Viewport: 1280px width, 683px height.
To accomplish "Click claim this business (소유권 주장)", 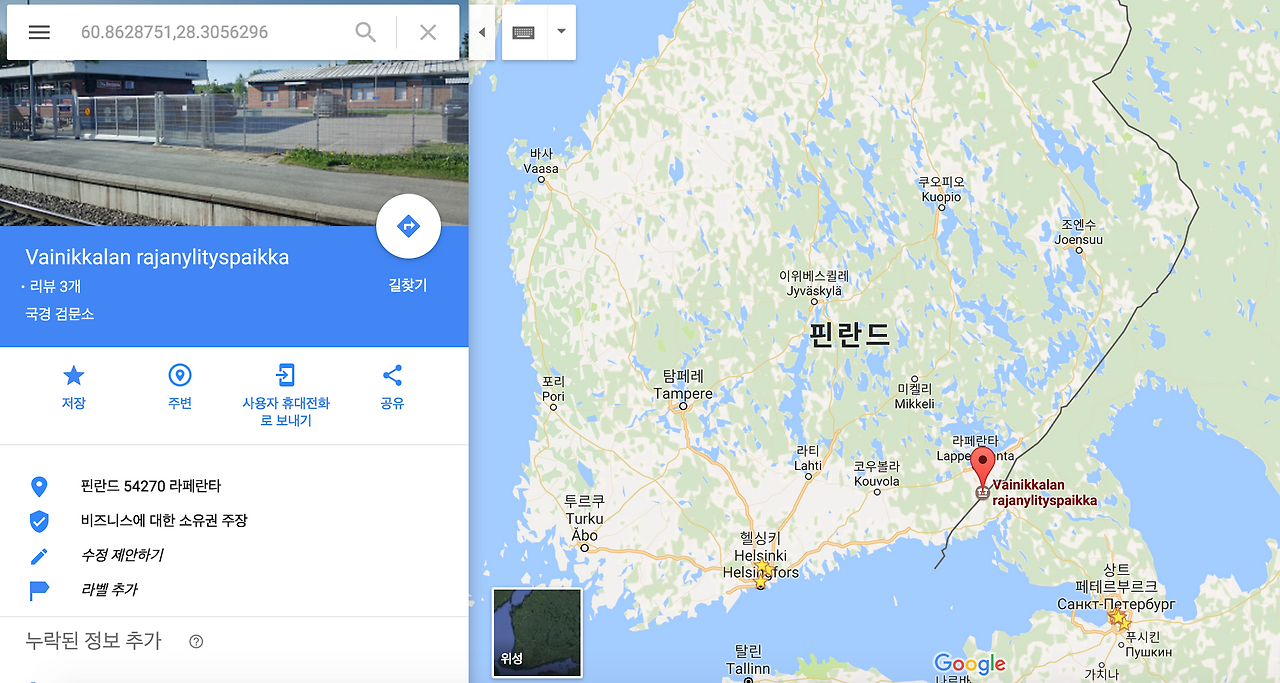I will coord(164,520).
